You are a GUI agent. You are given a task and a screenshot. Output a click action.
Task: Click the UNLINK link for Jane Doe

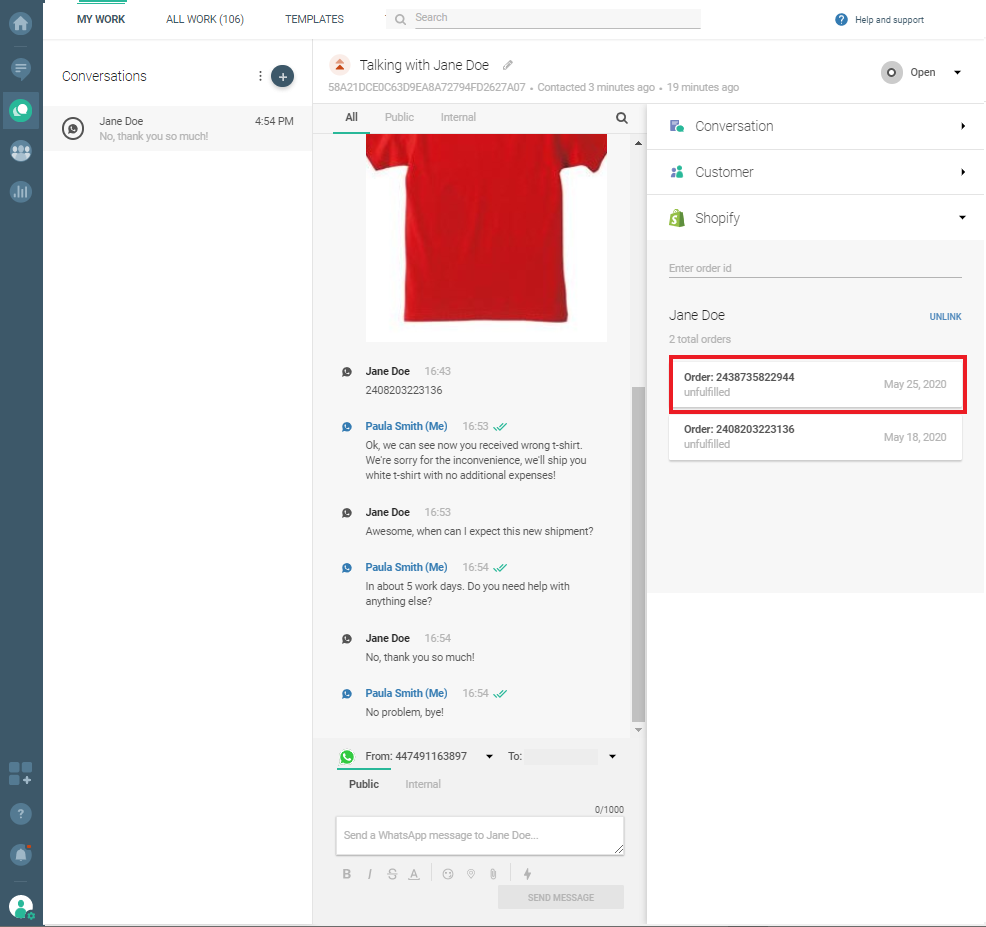[x=945, y=317]
